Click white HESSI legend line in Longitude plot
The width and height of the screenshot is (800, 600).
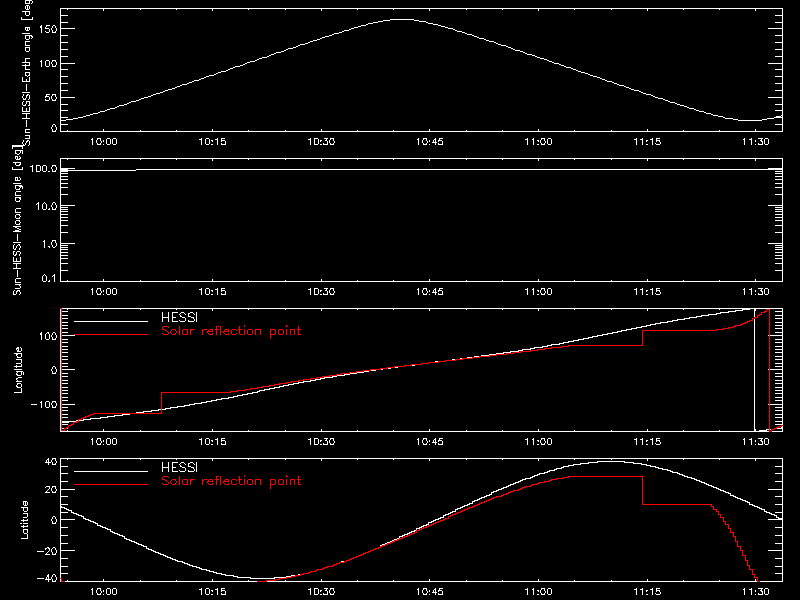[111, 321]
